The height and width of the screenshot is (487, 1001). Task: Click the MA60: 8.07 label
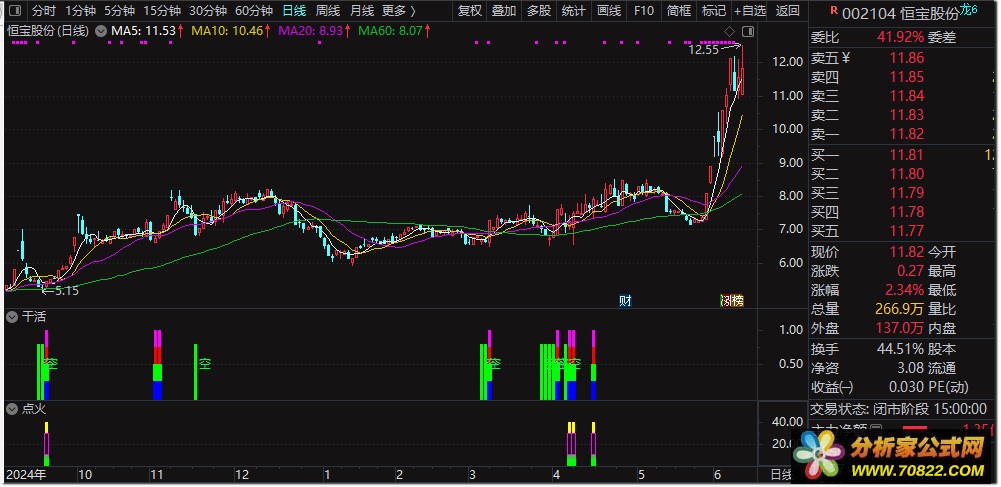(x=389, y=30)
